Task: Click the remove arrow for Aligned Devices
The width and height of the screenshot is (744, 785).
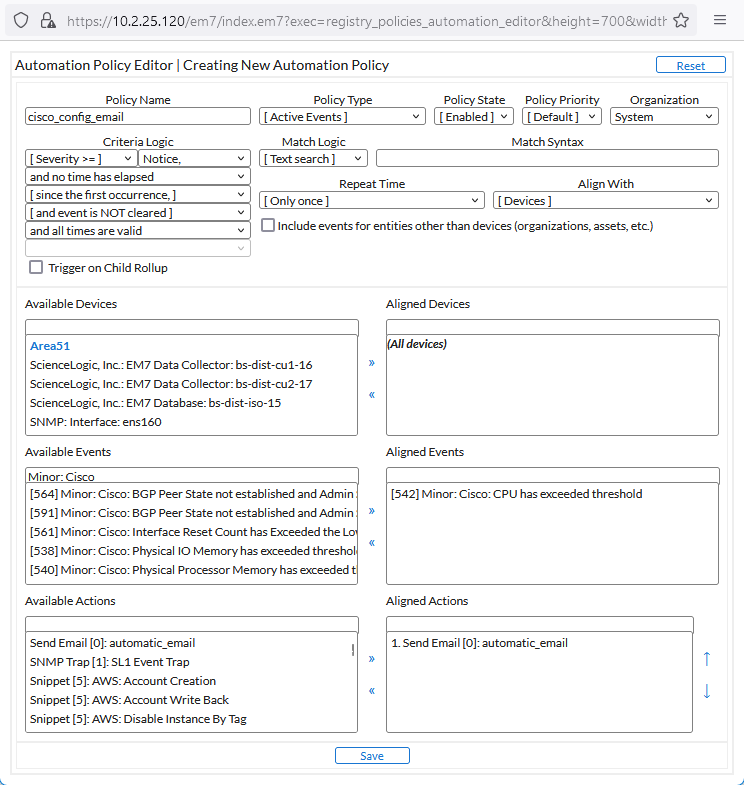Action: (x=372, y=394)
